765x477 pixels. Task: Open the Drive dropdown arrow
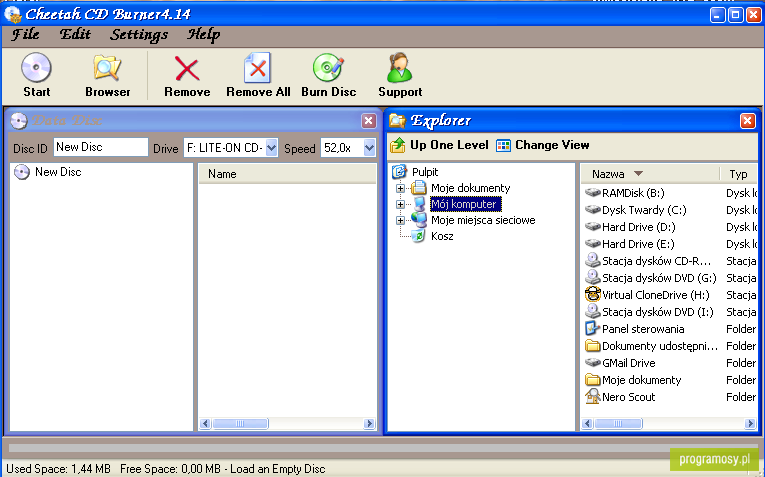271,147
